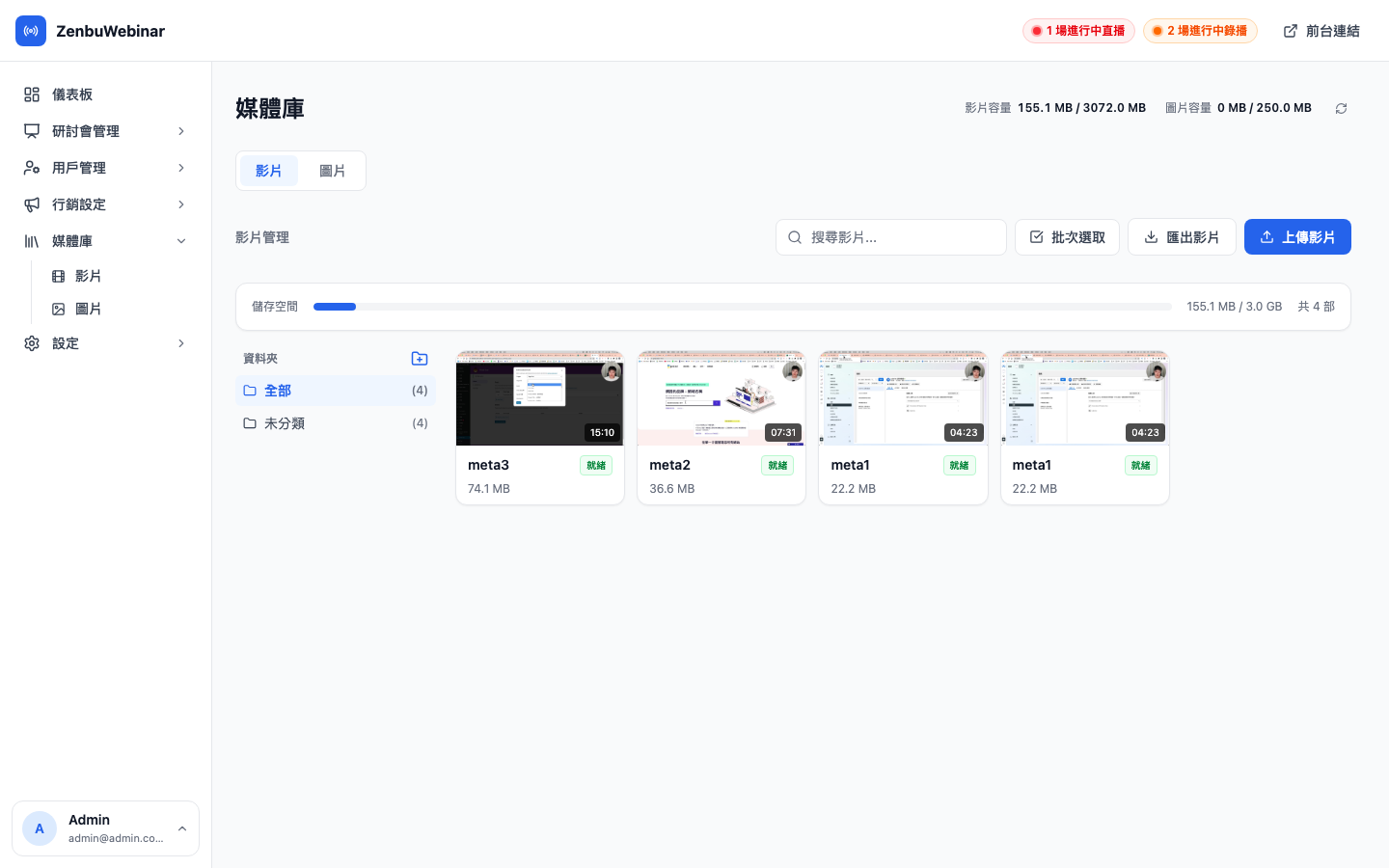
Task: Open the 儀表板 dashboard icon
Action: tap(32, 95)
